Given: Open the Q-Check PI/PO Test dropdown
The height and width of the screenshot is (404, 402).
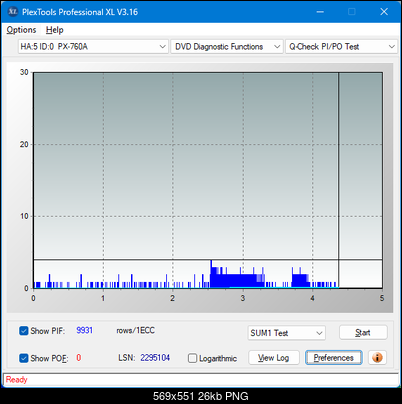Looking at the screenshot, I should (341, 47).
